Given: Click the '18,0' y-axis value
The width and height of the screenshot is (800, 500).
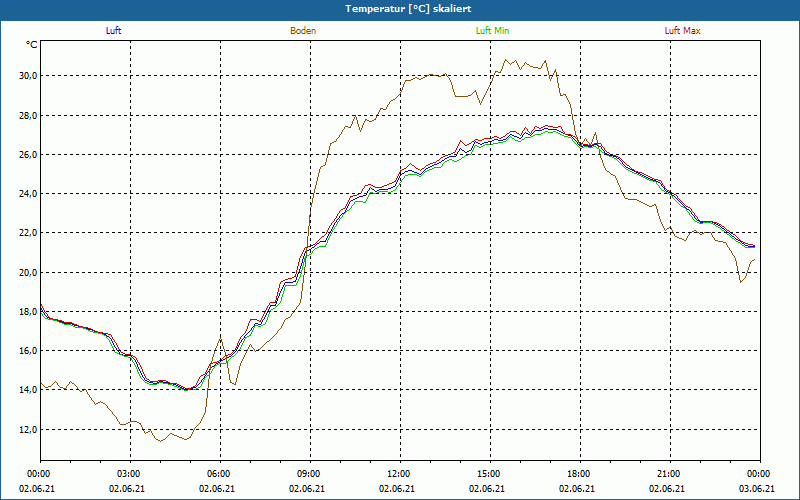Looking at the screenshot, I should click(28, 312).
